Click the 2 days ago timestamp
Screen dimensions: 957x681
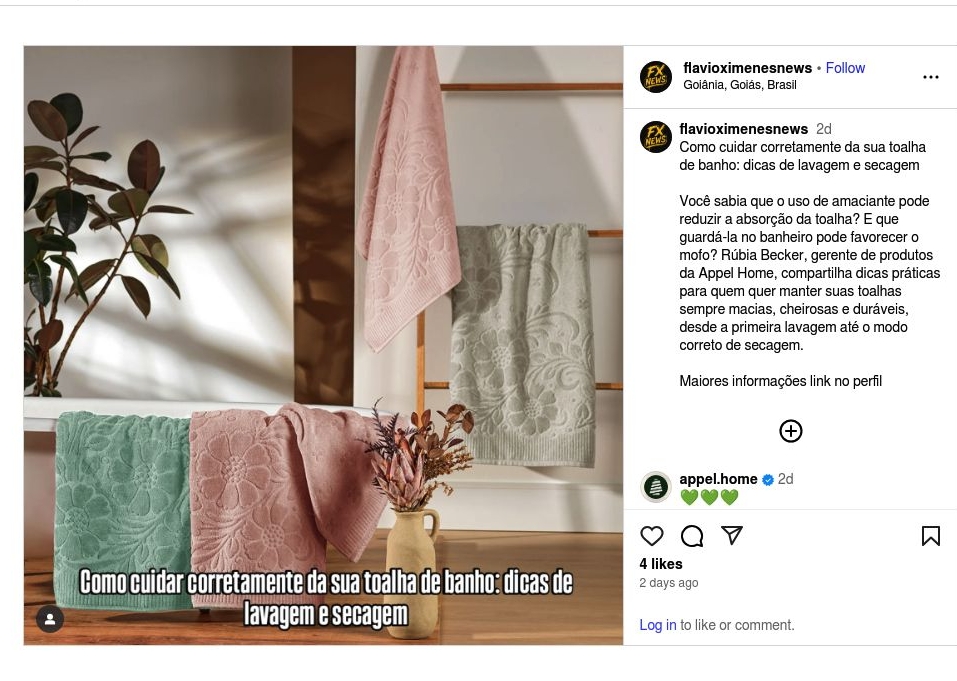[669, 583]
